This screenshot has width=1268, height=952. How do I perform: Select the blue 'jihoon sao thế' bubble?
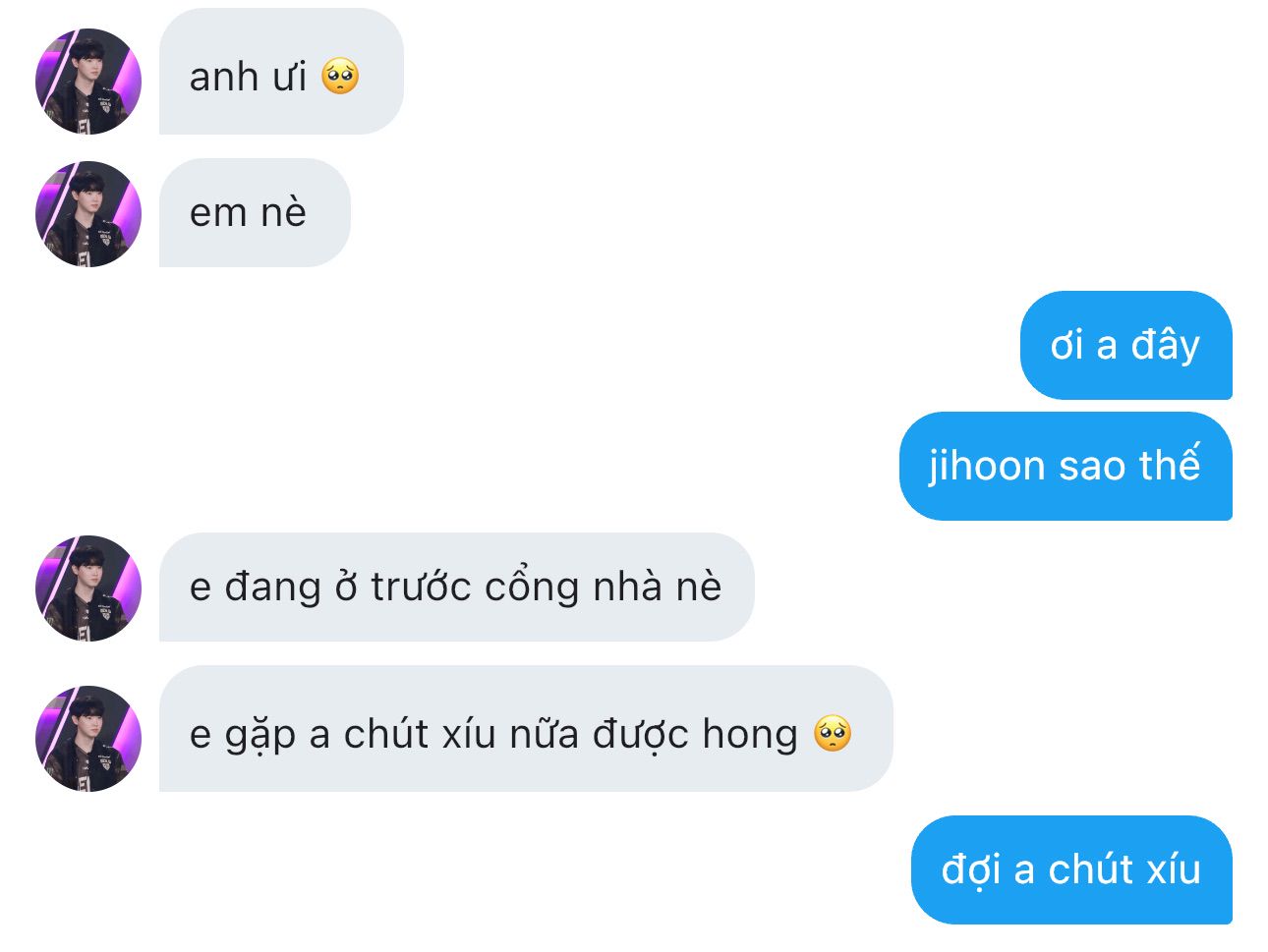(1066, 466)
